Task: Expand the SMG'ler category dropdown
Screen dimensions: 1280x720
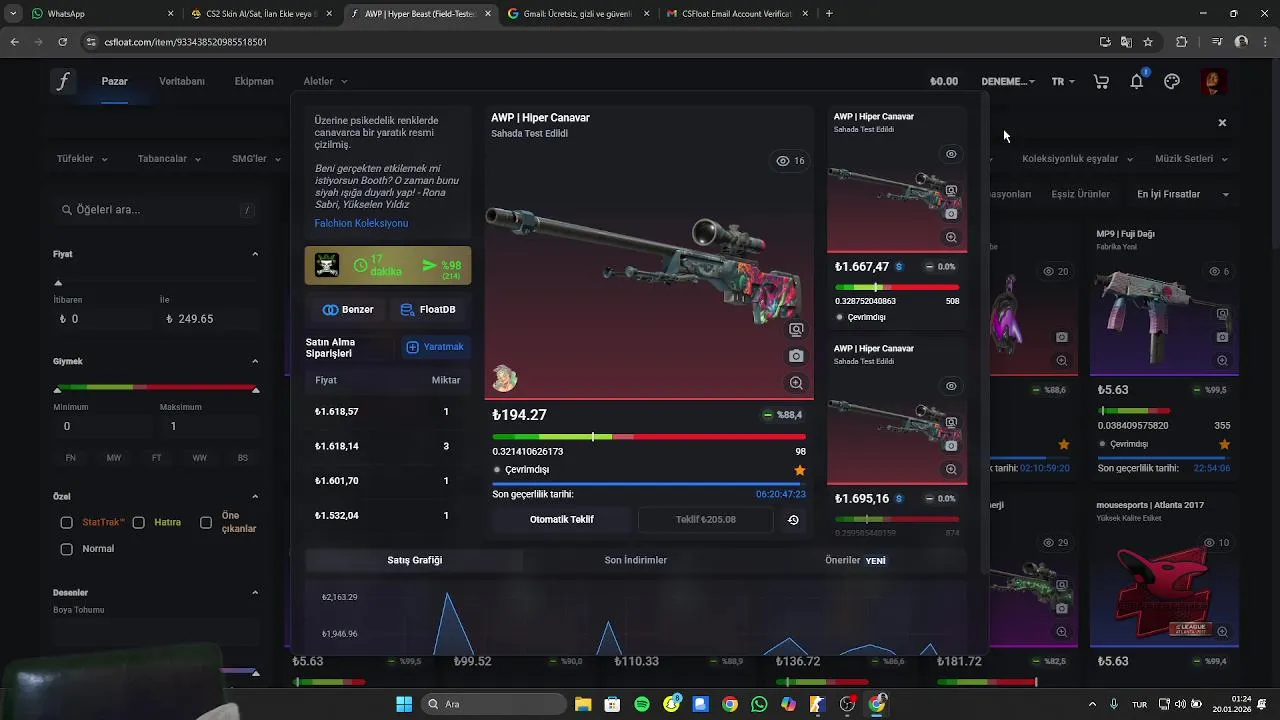Action: click(256, 159)
